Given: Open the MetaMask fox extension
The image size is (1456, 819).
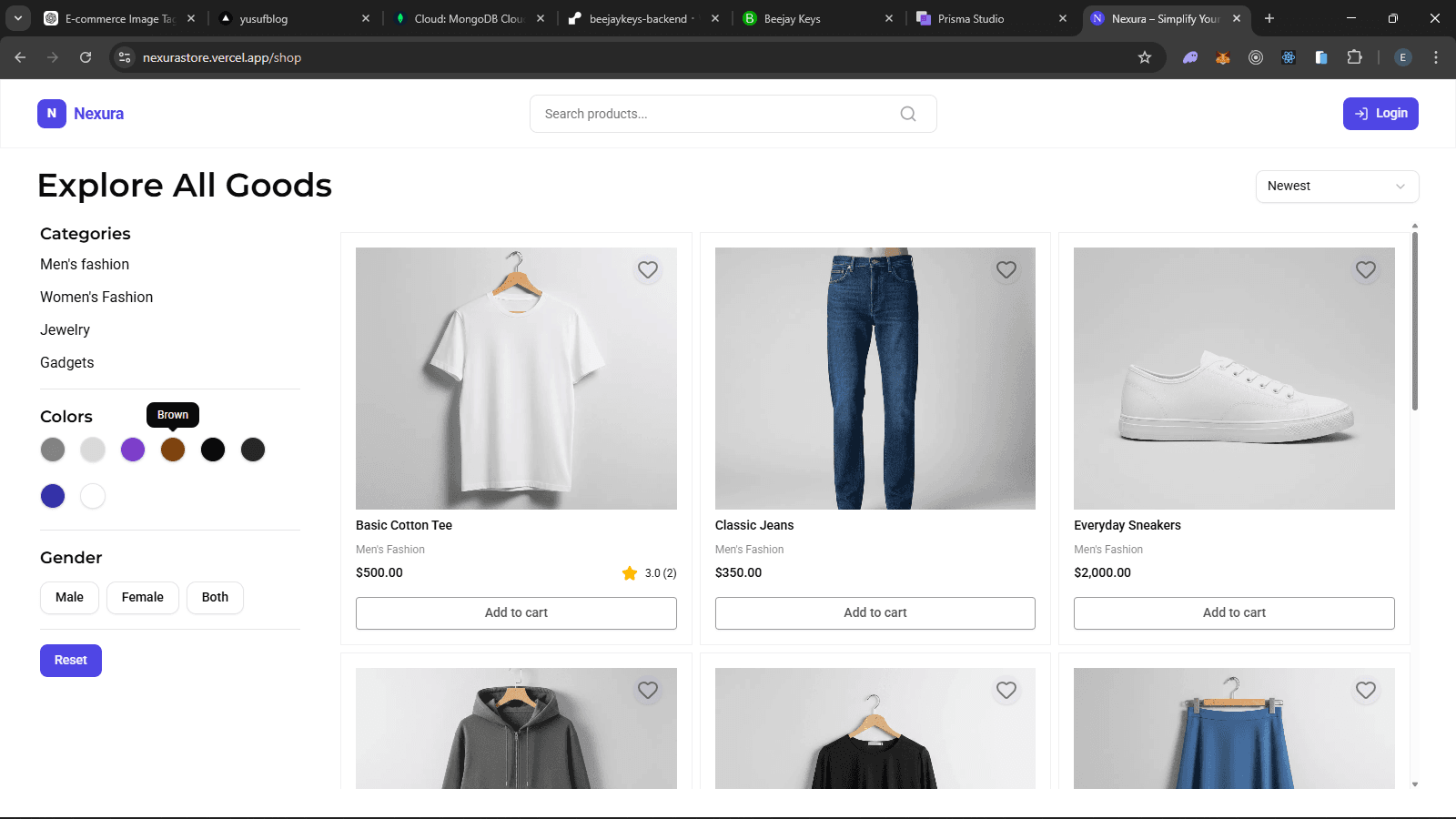Looking at the screenshot, I should (1223, 57).
